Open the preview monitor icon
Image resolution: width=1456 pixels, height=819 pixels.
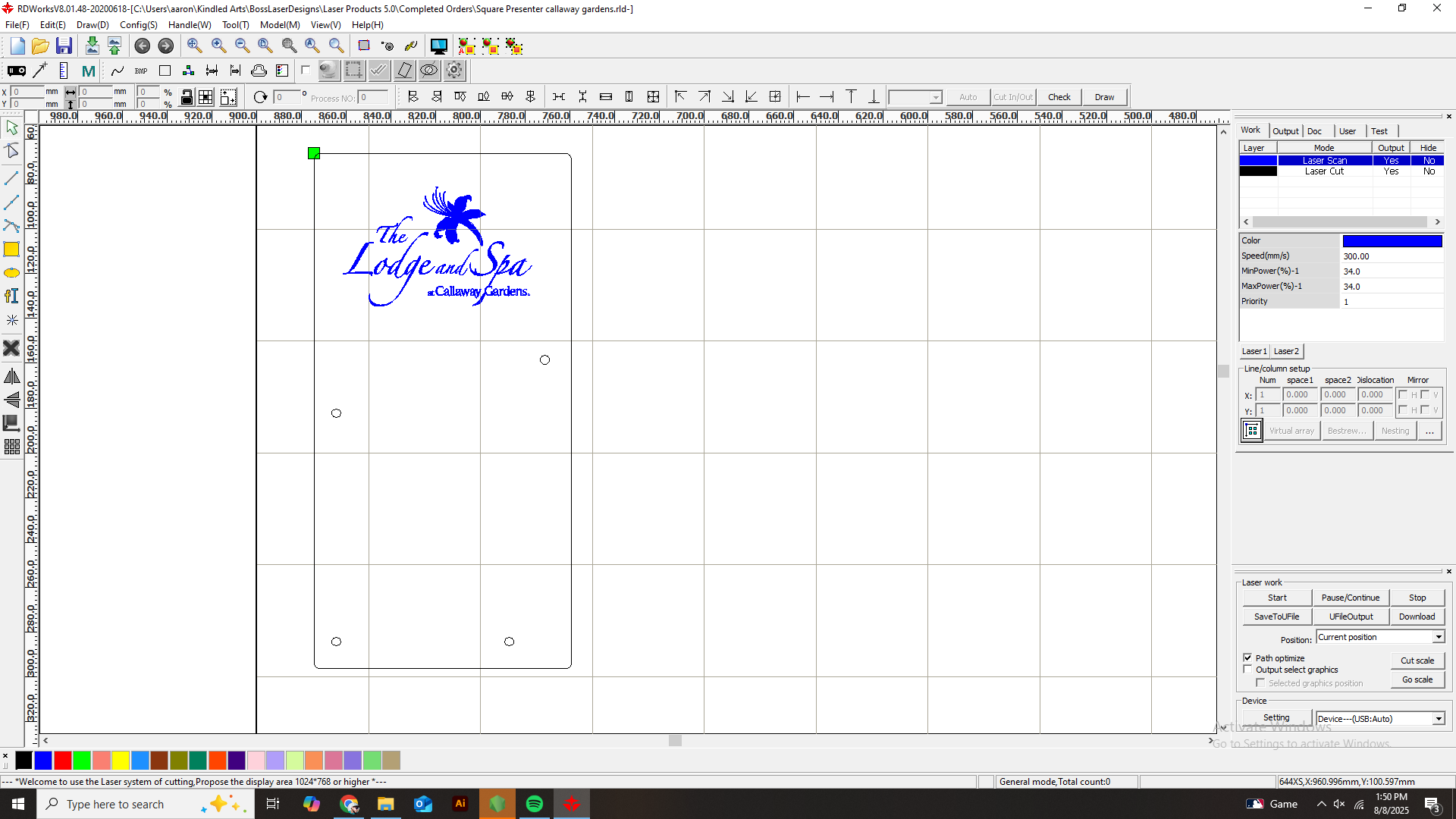click(x=438, y=46)
